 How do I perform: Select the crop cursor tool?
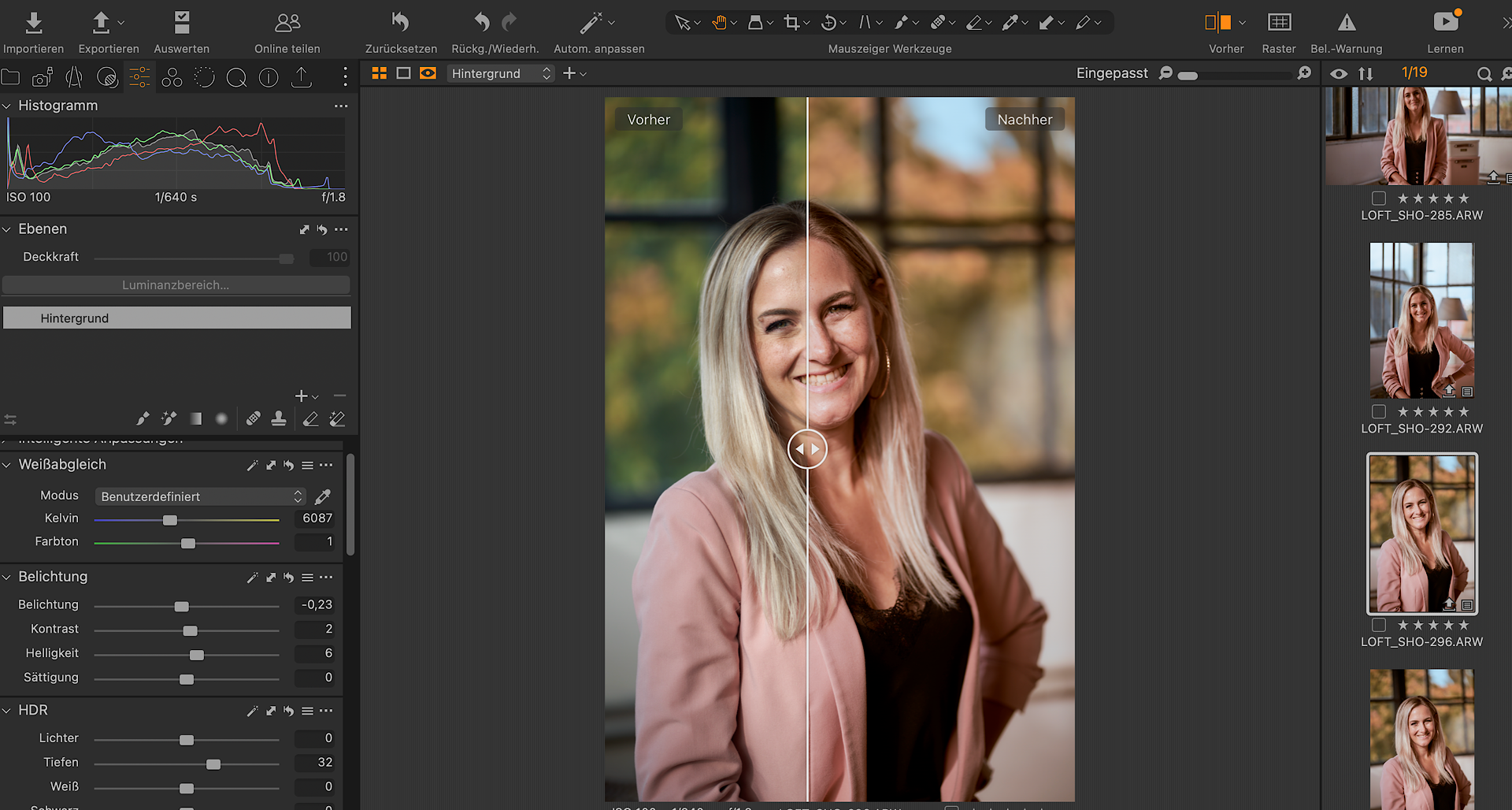coord(791,23)
